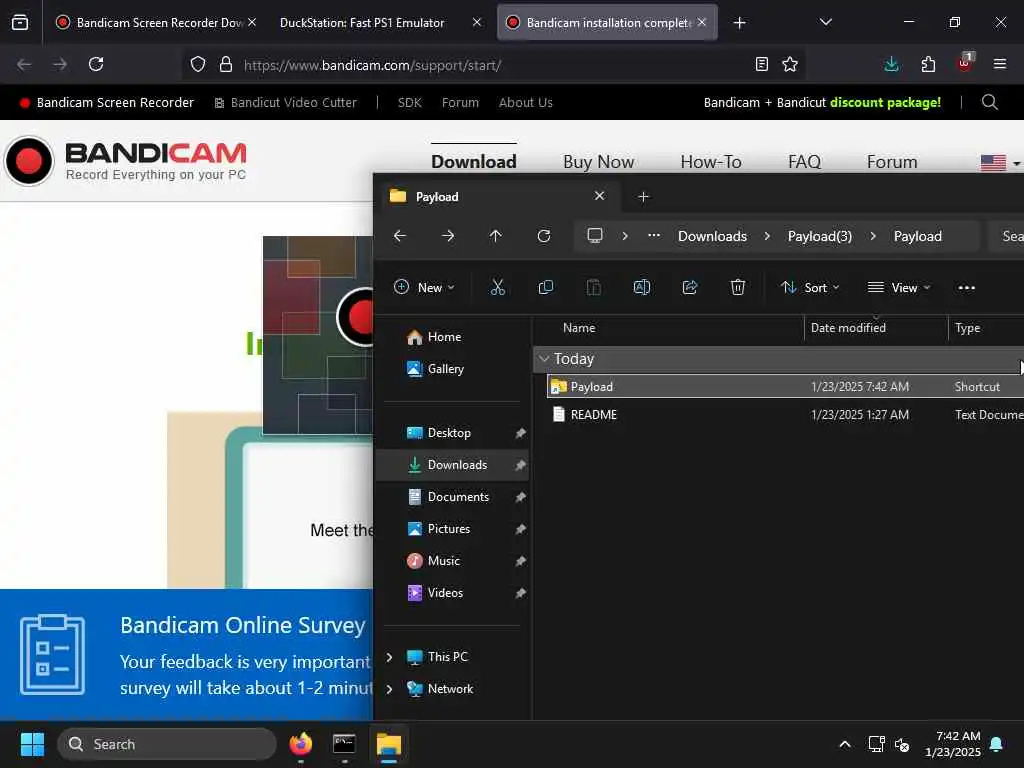Switch to Bandicam Screen Recorder Download tab
Viewport: 1024px width, 768px height.
[x=155, y=22]
